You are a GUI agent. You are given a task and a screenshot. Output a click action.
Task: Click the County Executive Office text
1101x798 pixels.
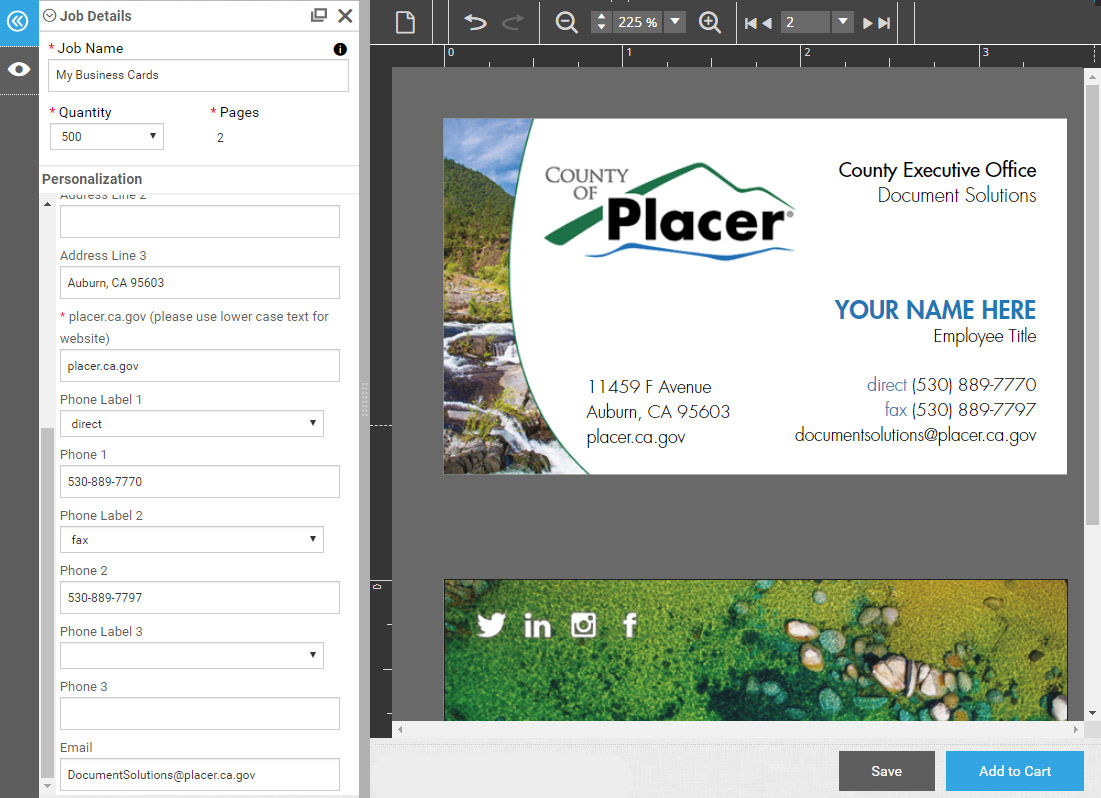click(937, 170)
